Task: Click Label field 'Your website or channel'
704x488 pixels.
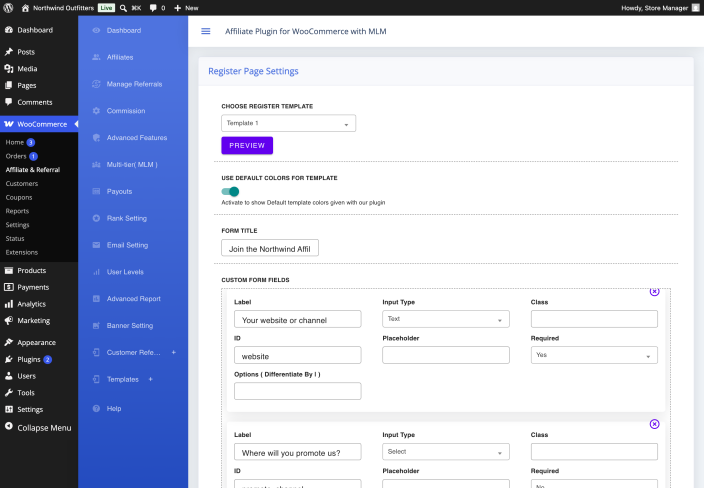Action: (x=297, y=319)
